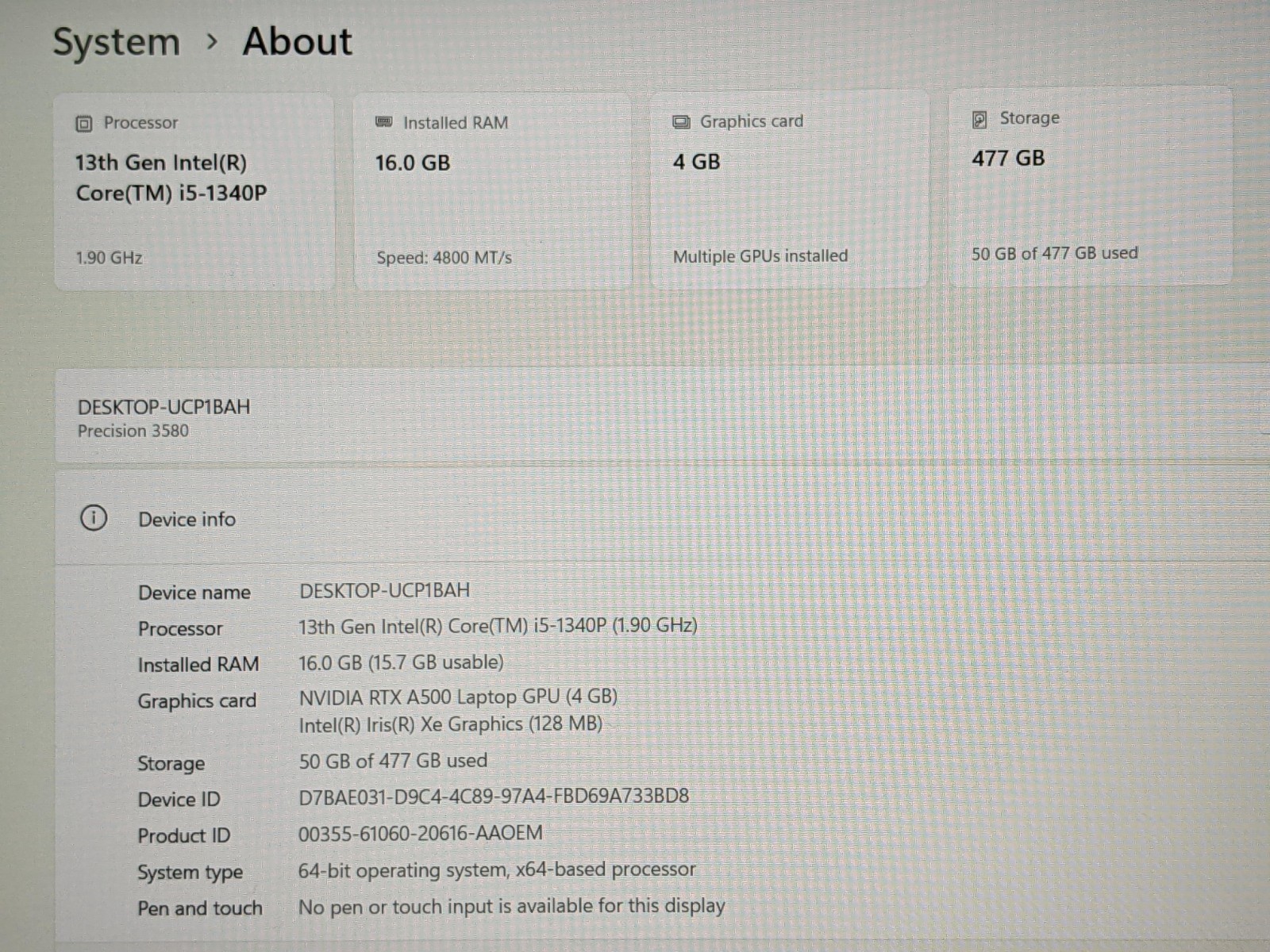Click the Installed RAM memory icon
The height and width of the screenshot is (952, 1270).
[x=383, y=122]
